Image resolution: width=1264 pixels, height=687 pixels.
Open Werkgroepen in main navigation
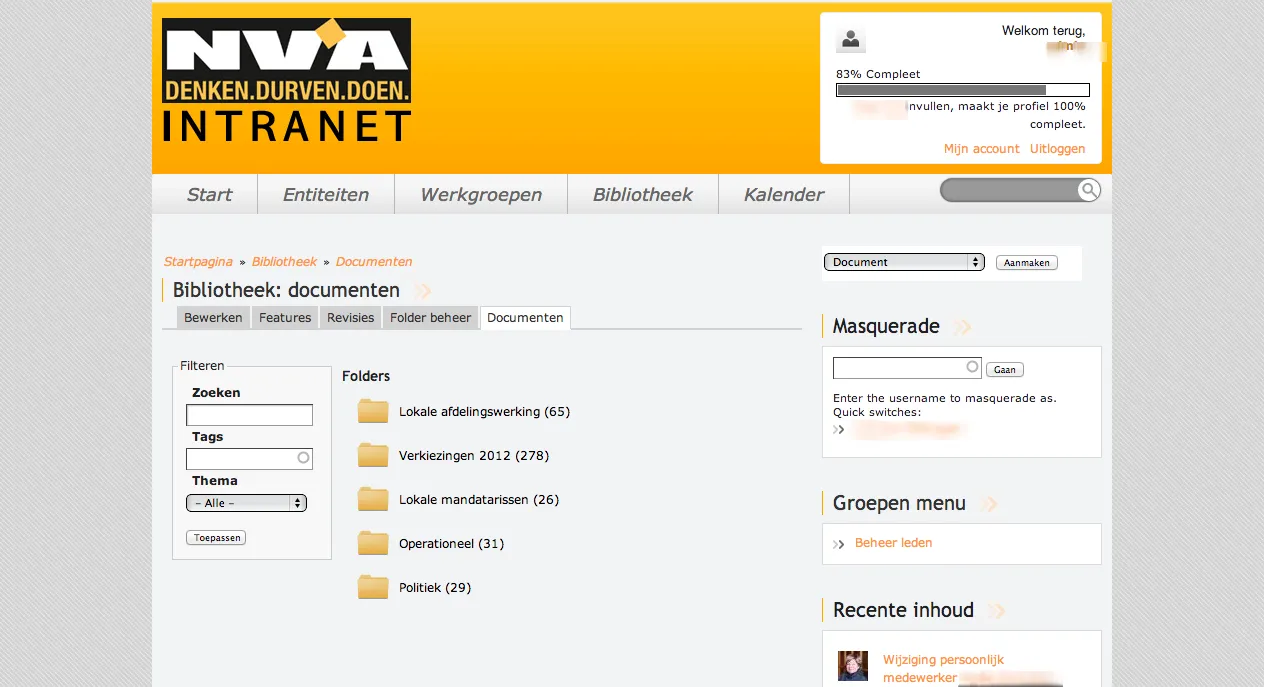pyautogui.click(x=481, y=195)
